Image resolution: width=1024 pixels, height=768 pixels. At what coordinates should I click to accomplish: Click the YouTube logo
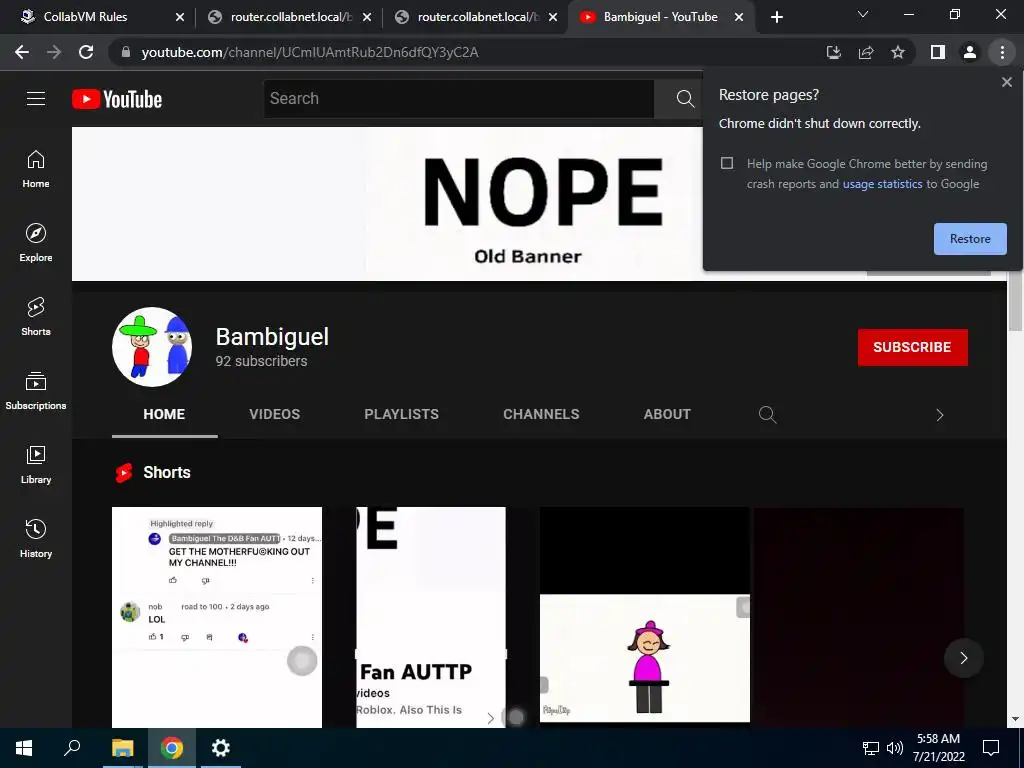117,99
